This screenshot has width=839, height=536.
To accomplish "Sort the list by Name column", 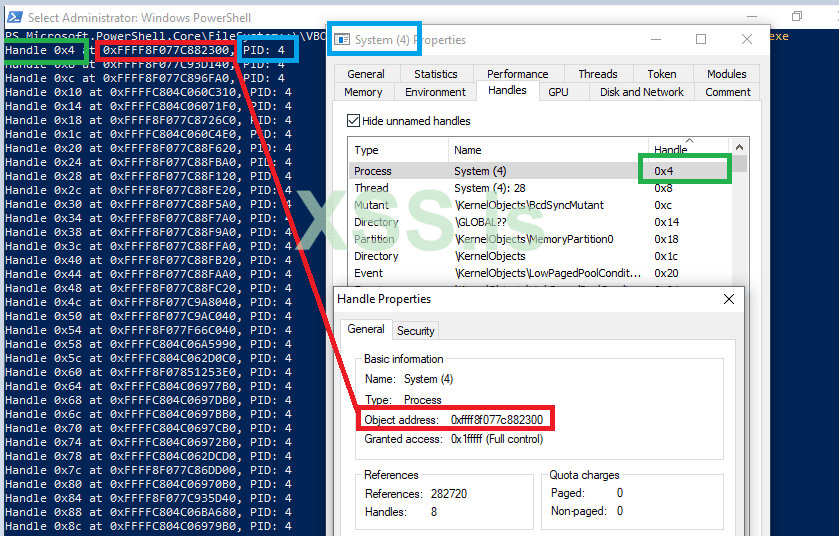I will 548,149.
